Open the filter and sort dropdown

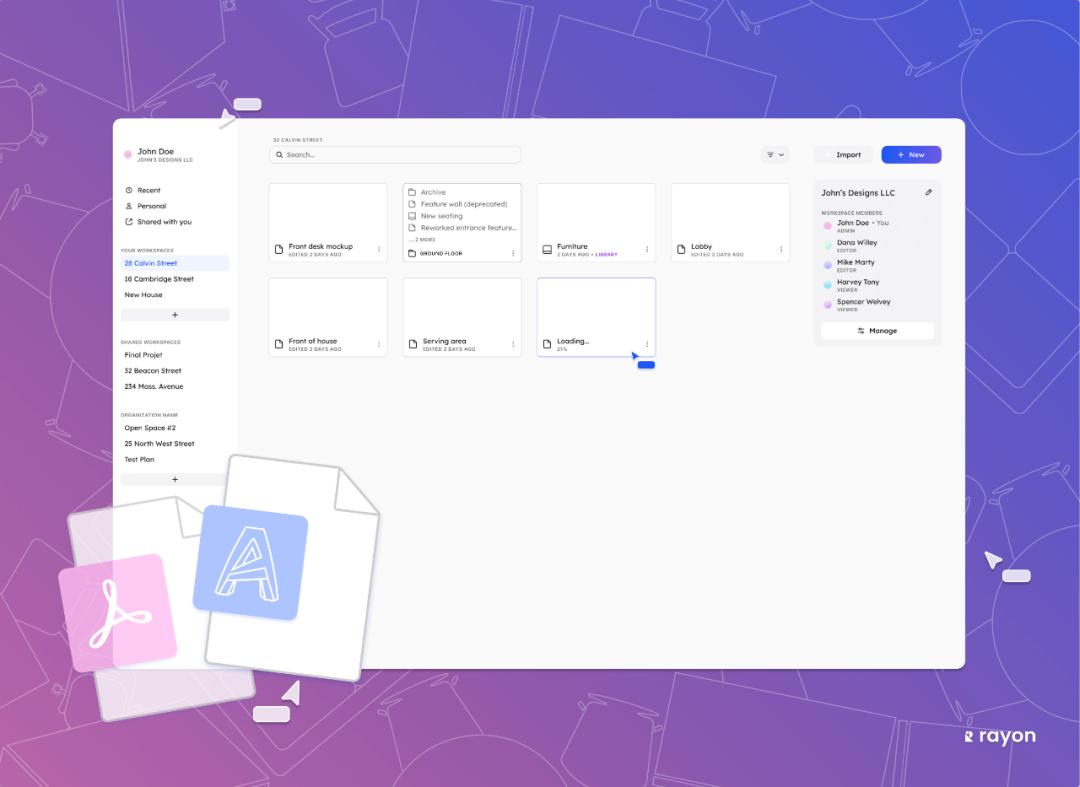click(x=775, y=155)
